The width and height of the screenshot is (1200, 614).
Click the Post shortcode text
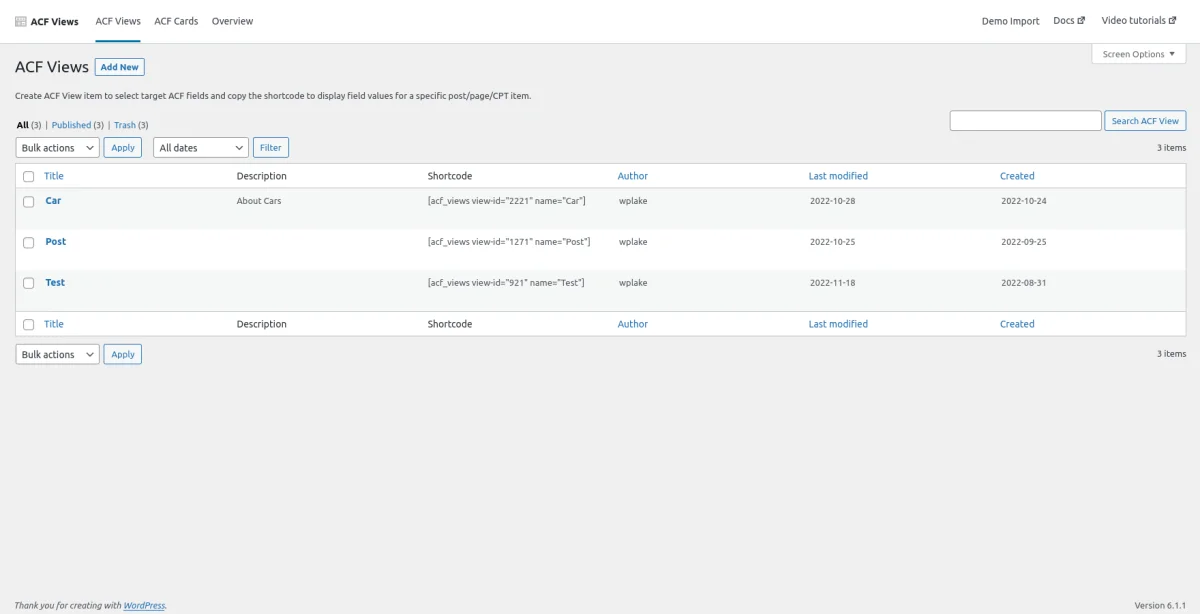coord(509,242)
